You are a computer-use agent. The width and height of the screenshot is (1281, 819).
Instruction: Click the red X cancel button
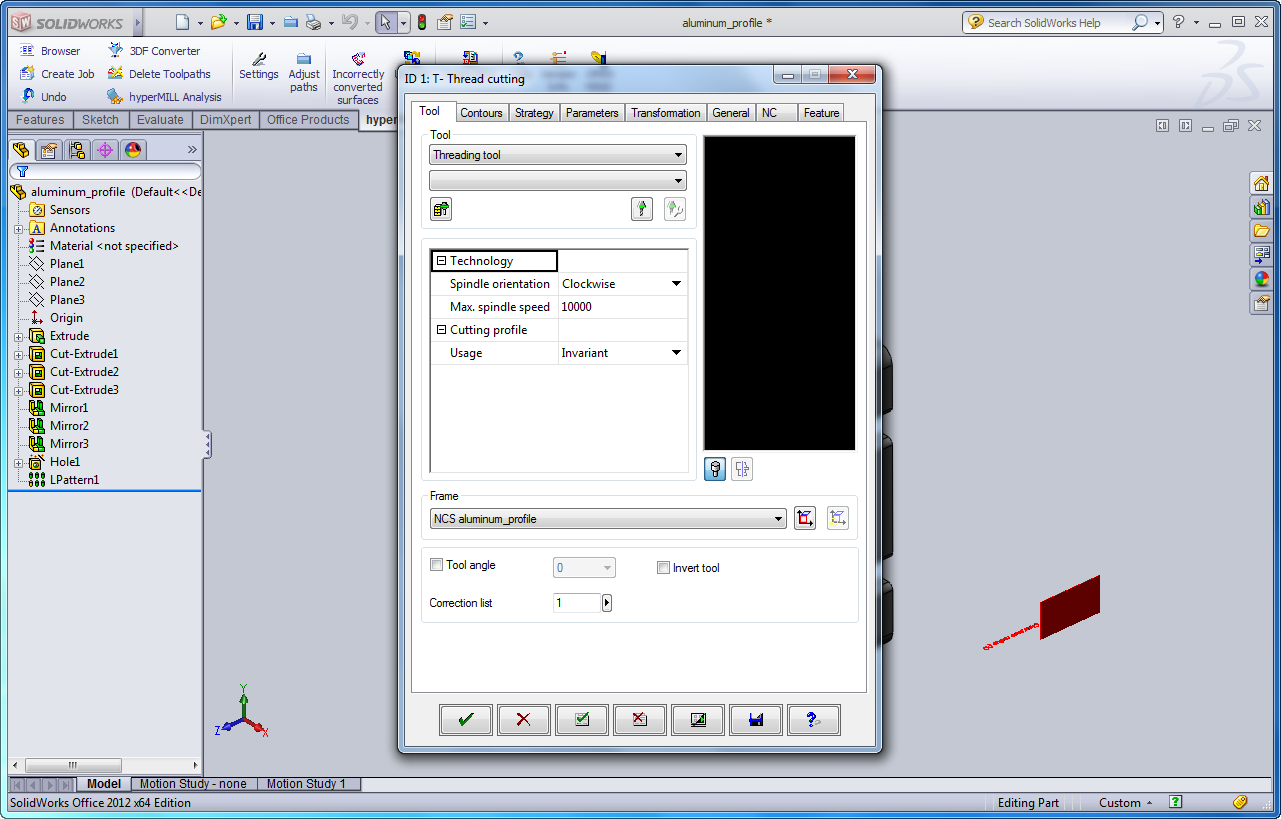[523, 720]
